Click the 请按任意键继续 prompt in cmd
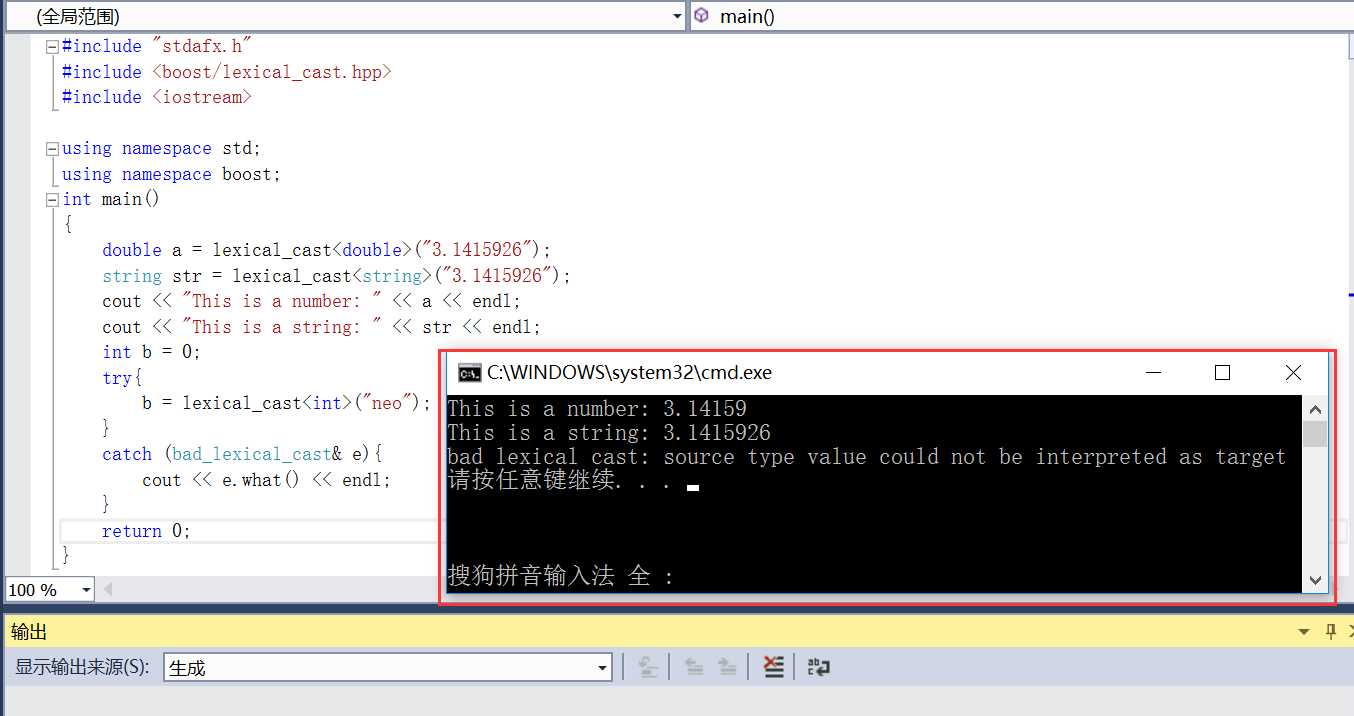 tap(559, 481)
